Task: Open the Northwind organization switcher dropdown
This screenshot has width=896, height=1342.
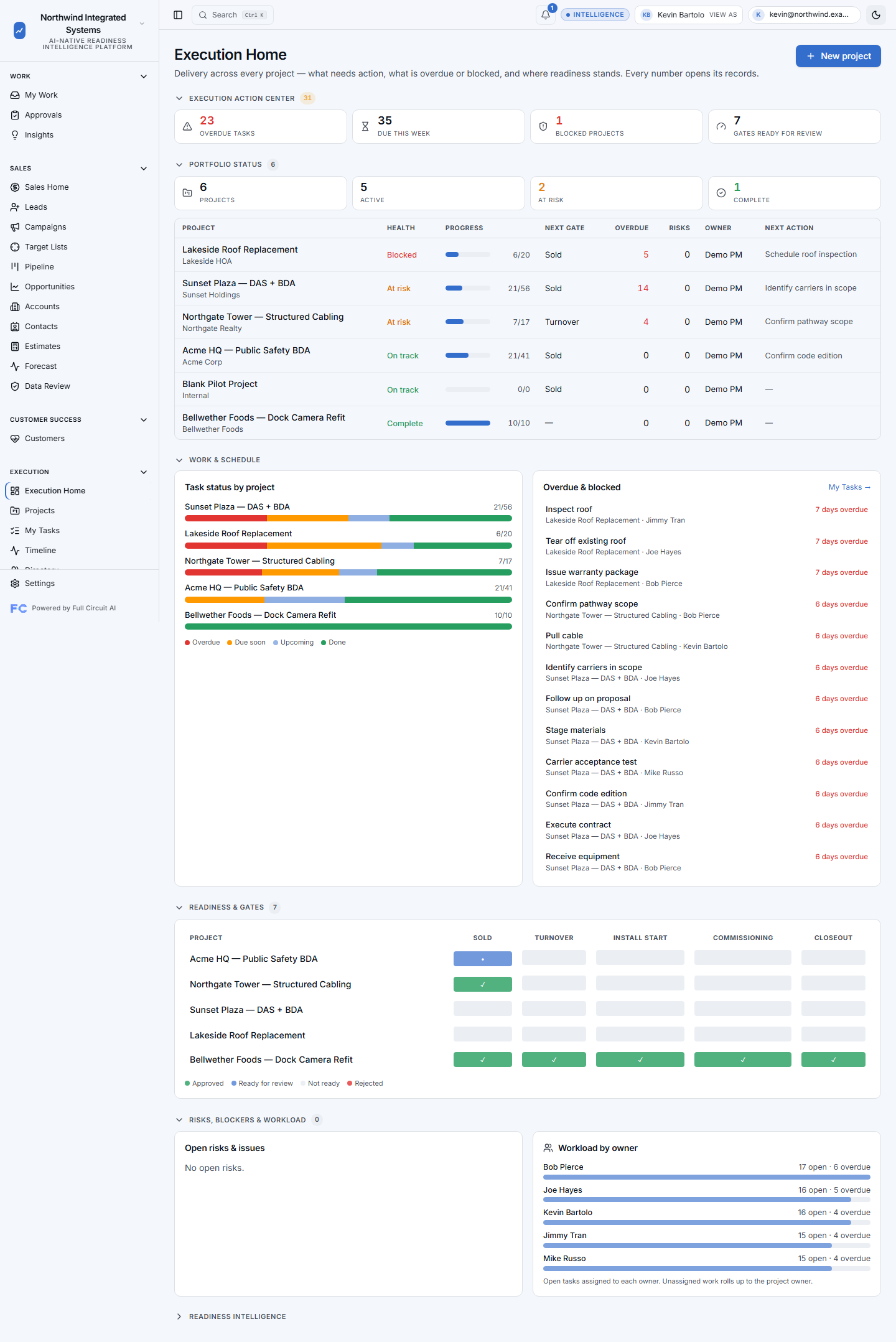Action: click(142, 24)
